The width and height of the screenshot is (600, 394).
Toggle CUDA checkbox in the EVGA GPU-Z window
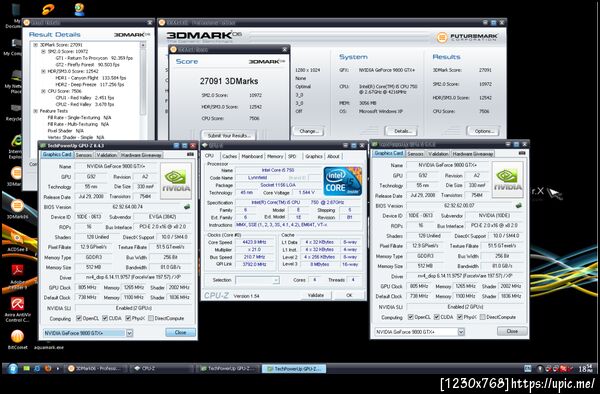click(x=105, y=318)
